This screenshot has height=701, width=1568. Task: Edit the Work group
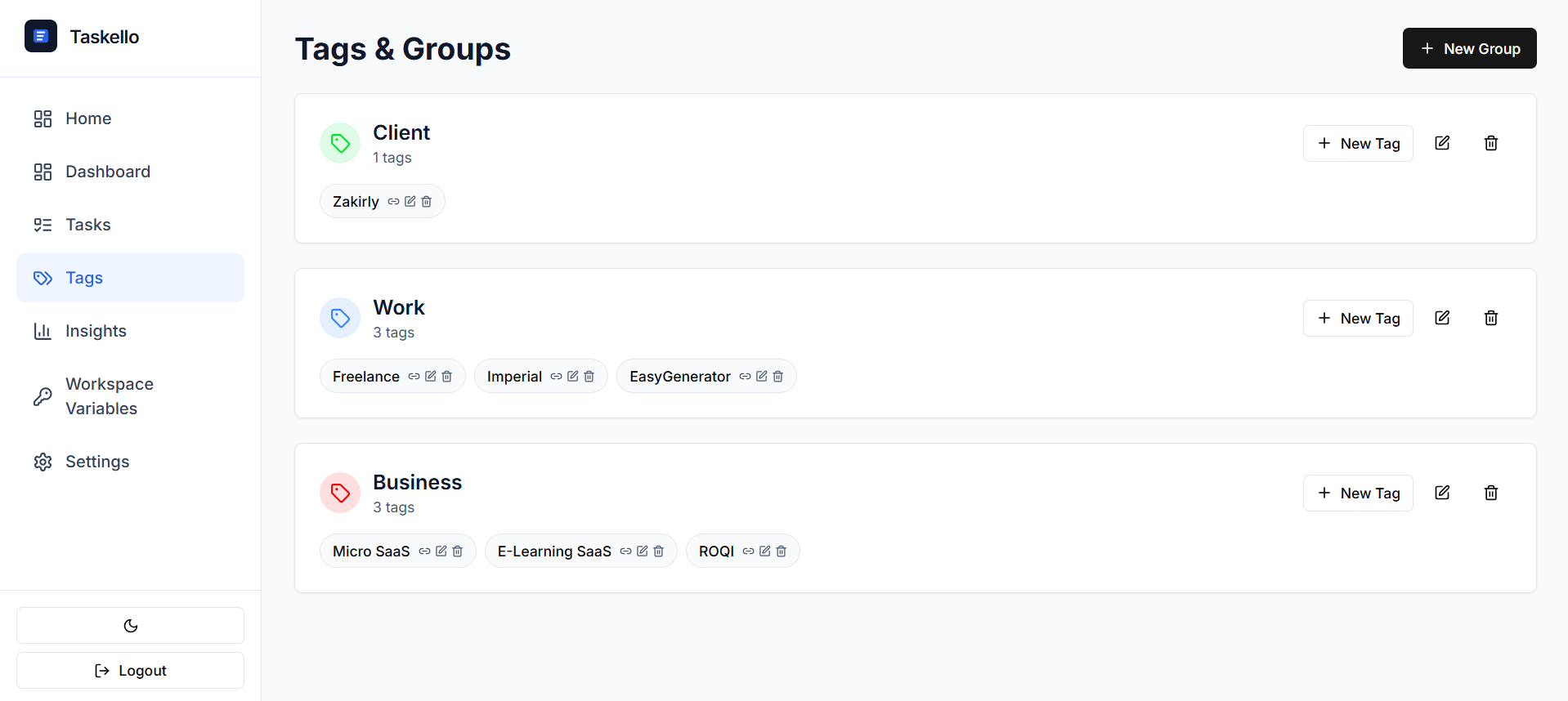1442,318
